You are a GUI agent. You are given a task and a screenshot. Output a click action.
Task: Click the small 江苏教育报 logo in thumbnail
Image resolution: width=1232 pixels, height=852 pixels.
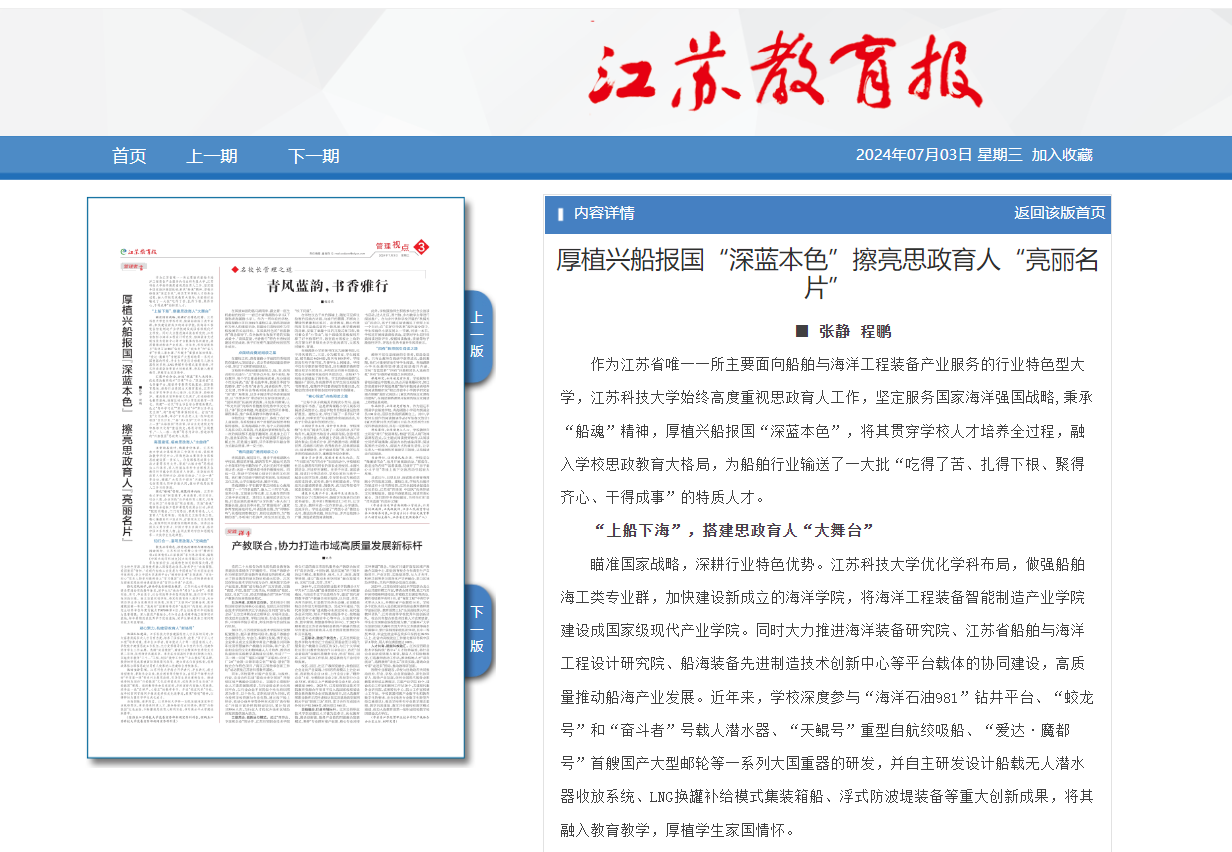click(139, 251)
